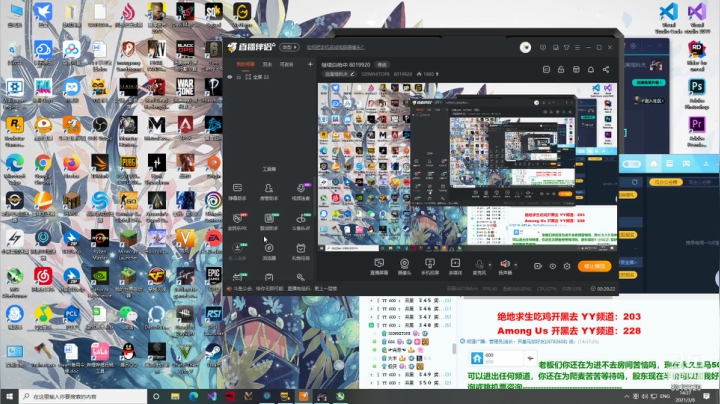Switch to the third scene tab before the plus
This screenshot has width=720, height=404.
point(287,64)
